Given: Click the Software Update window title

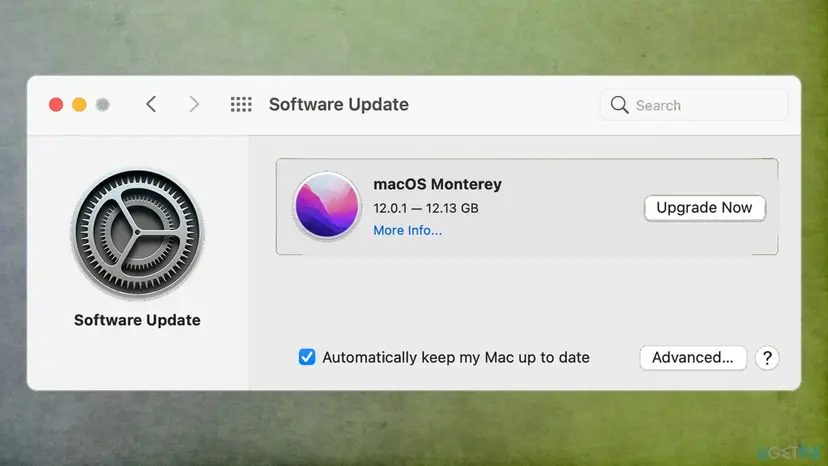Looking at the screenshot, I should tap(338, 105).
